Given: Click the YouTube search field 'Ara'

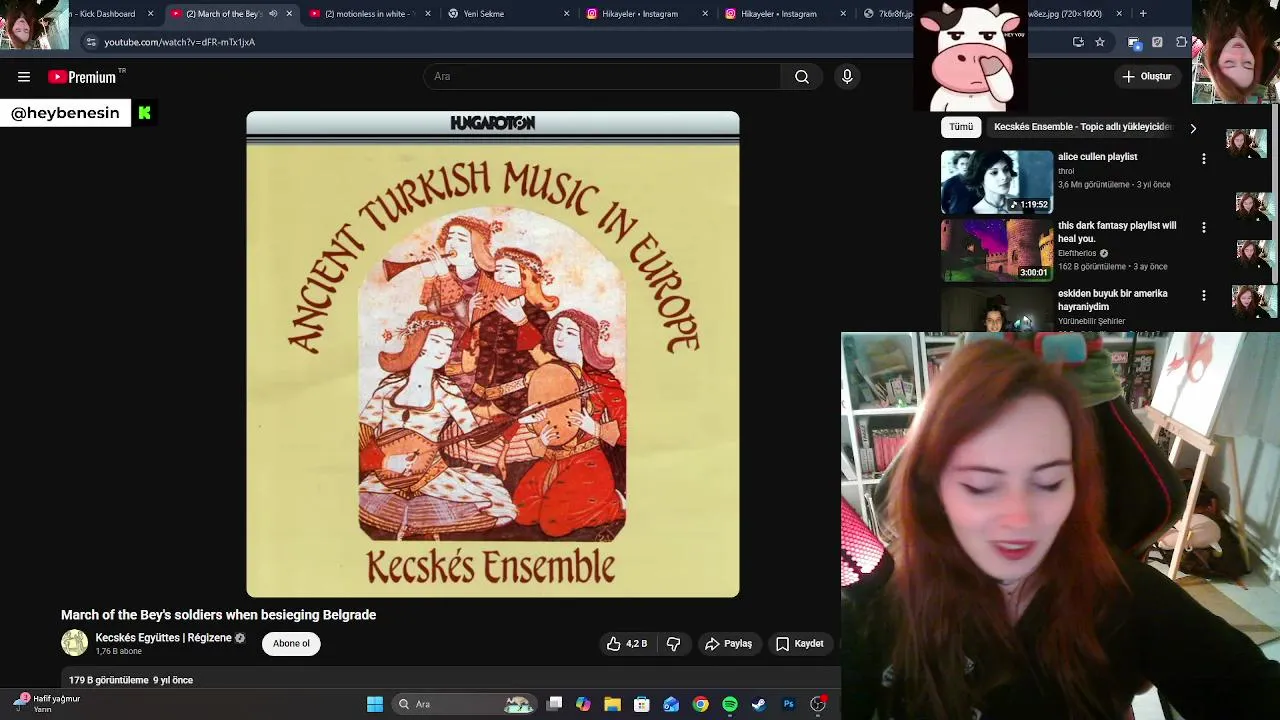Looking at the screenshot, I should pos(603,77).
